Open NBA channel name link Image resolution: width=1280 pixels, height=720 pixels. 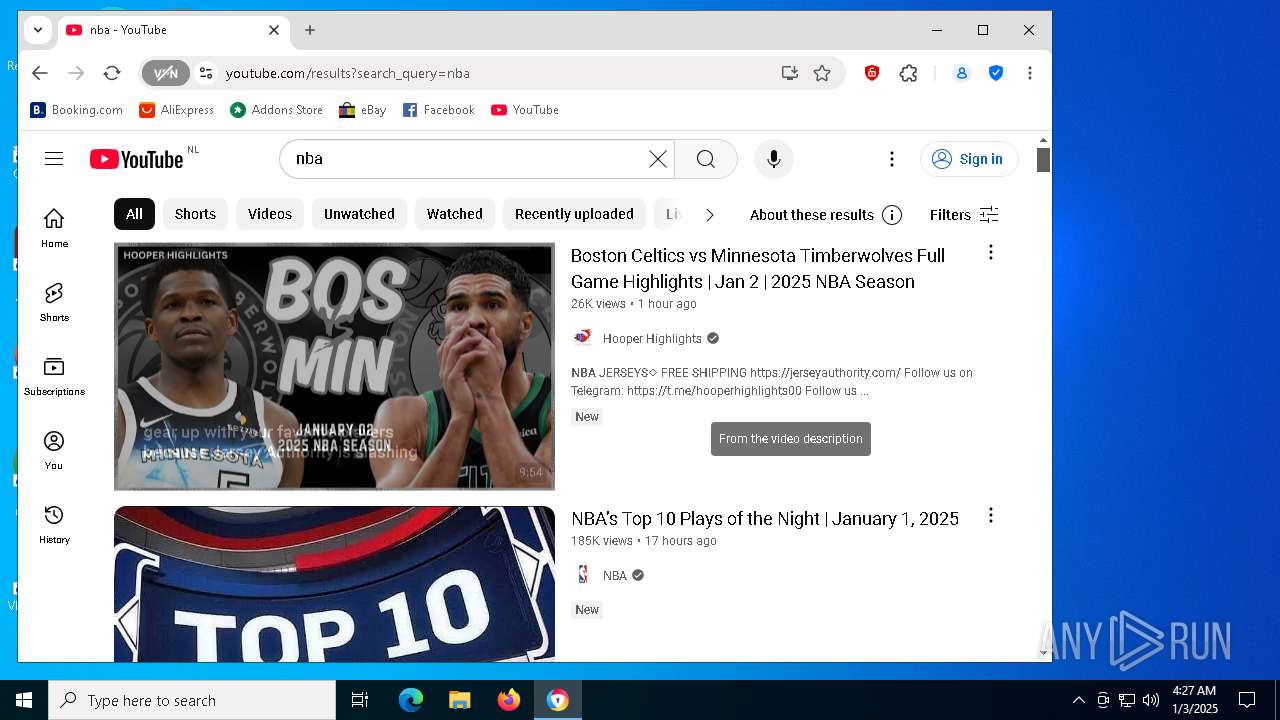point(615,575)
